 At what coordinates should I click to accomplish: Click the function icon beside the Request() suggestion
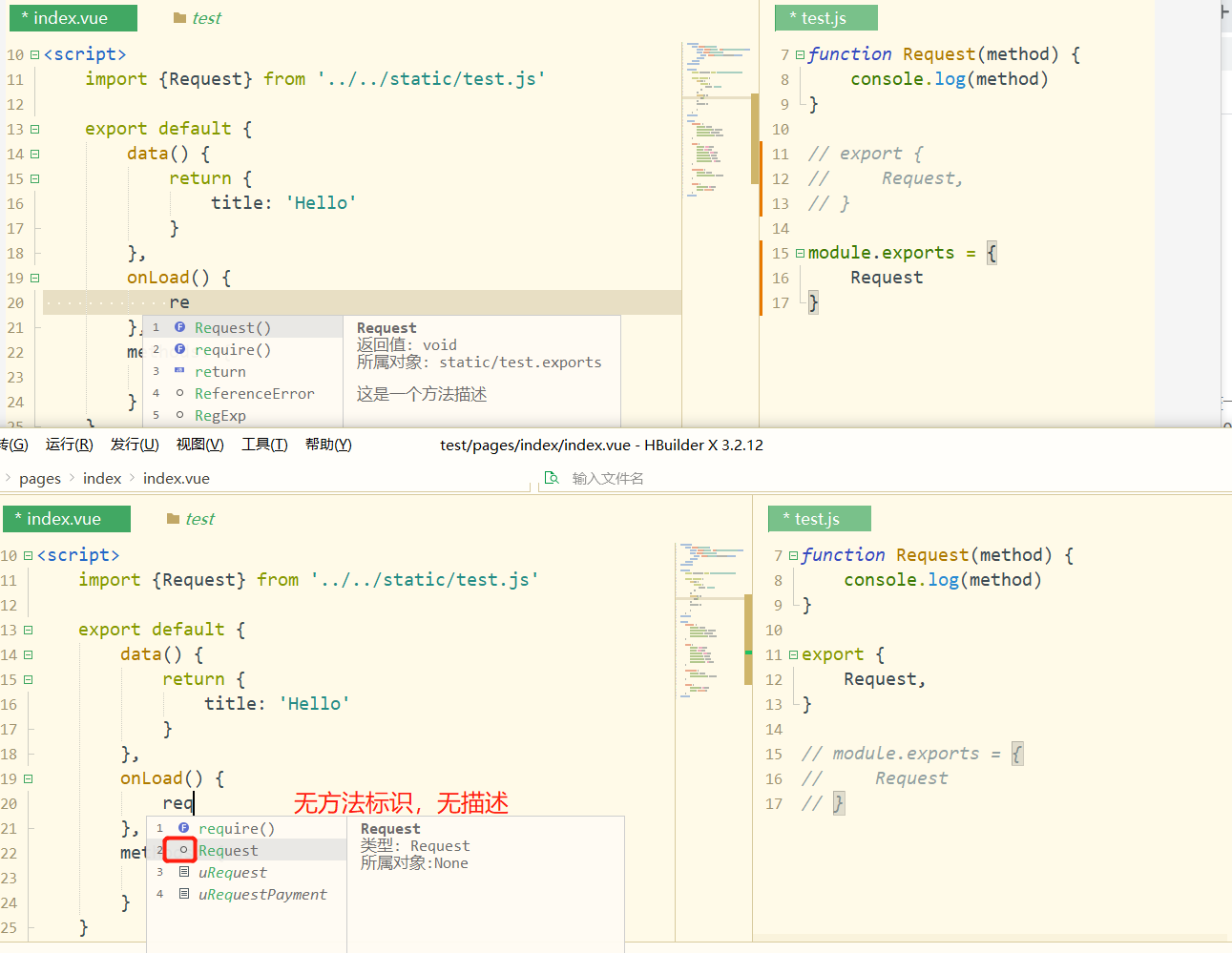179,327
